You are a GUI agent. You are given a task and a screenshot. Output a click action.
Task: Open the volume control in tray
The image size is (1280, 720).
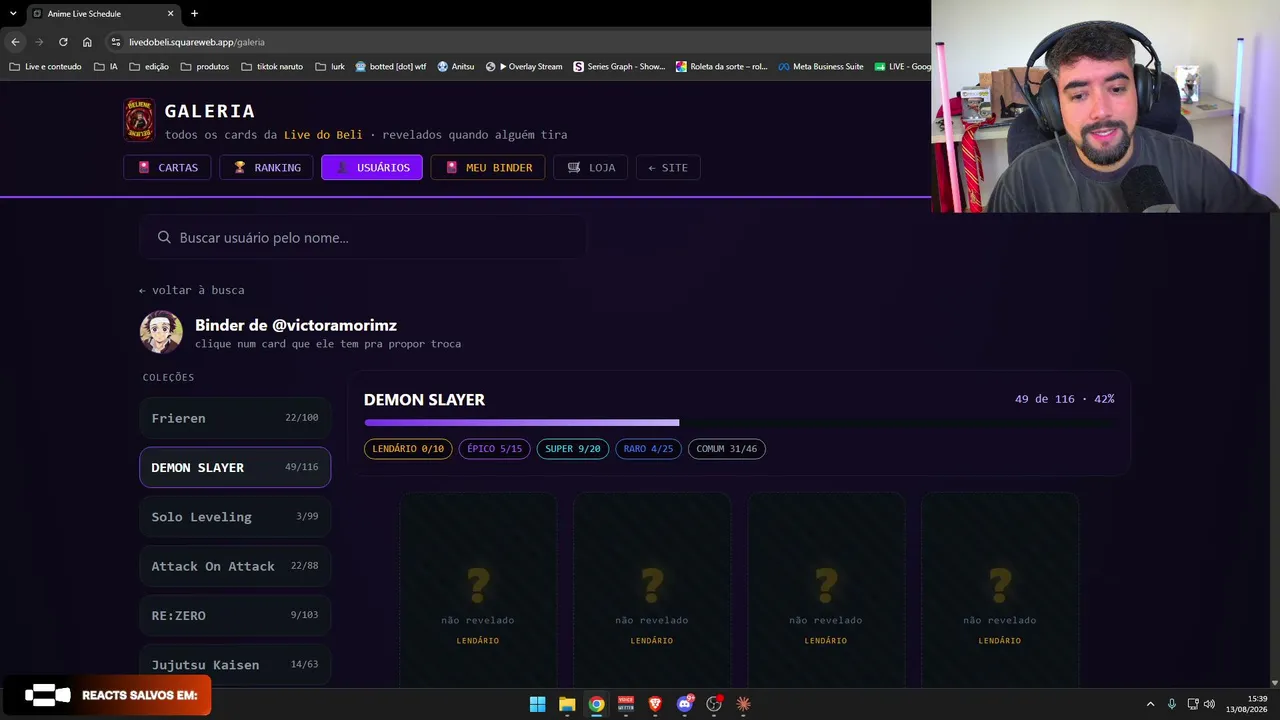pyautogui.click(x=1209, y=704)
